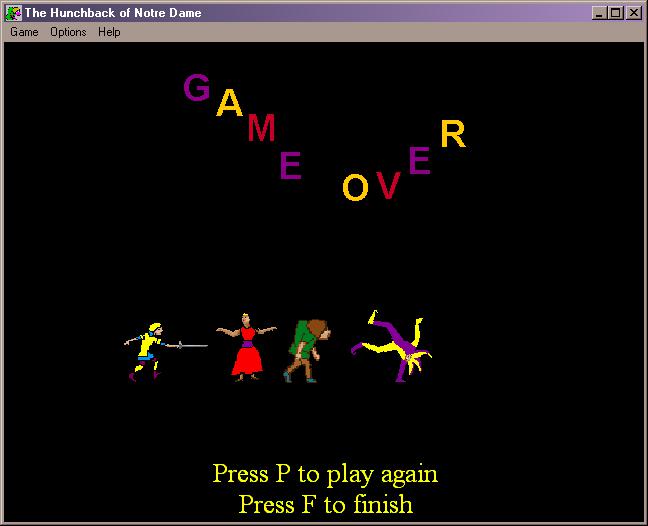Click the yellow letter A
Image resolution: width=648 pixels, height=526 pixels.
(x=229, y=102)
